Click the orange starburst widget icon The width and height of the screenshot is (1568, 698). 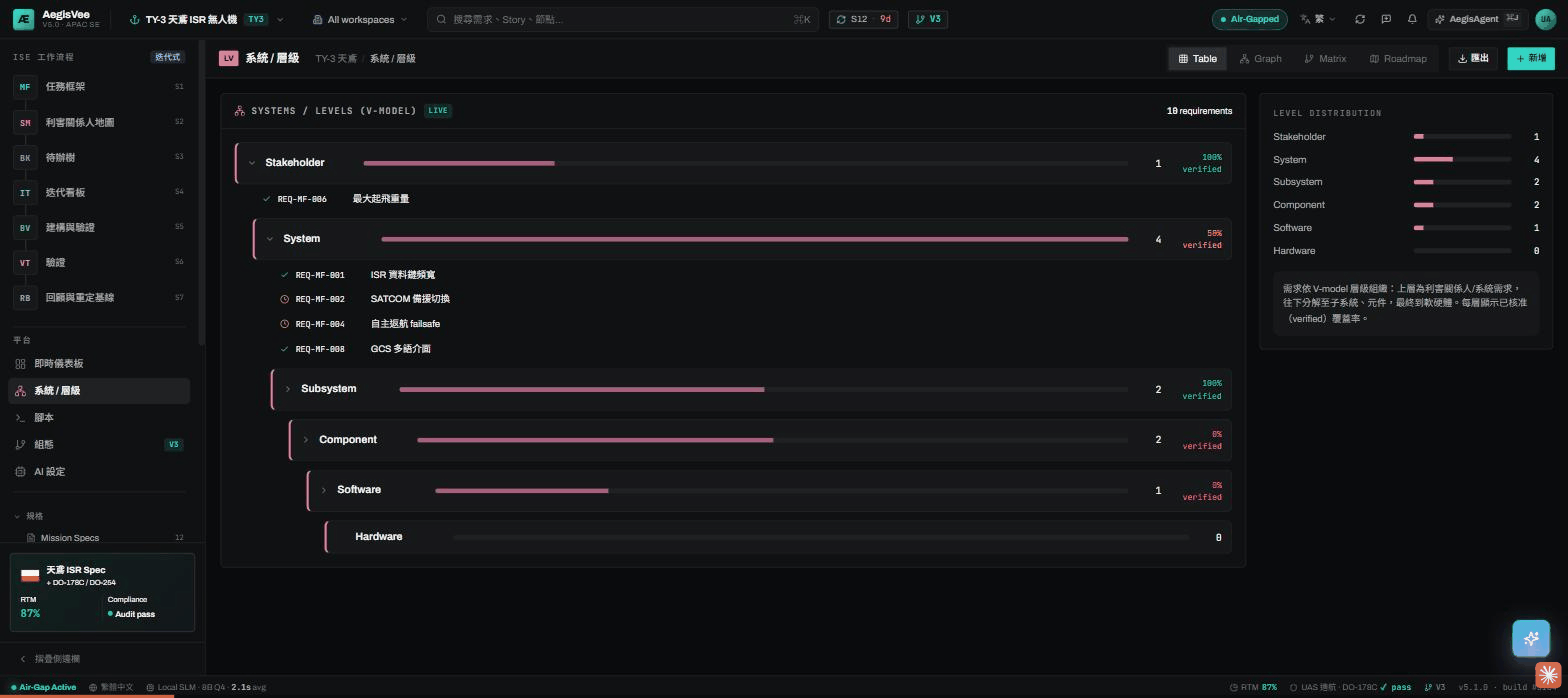click(1547, 675)
